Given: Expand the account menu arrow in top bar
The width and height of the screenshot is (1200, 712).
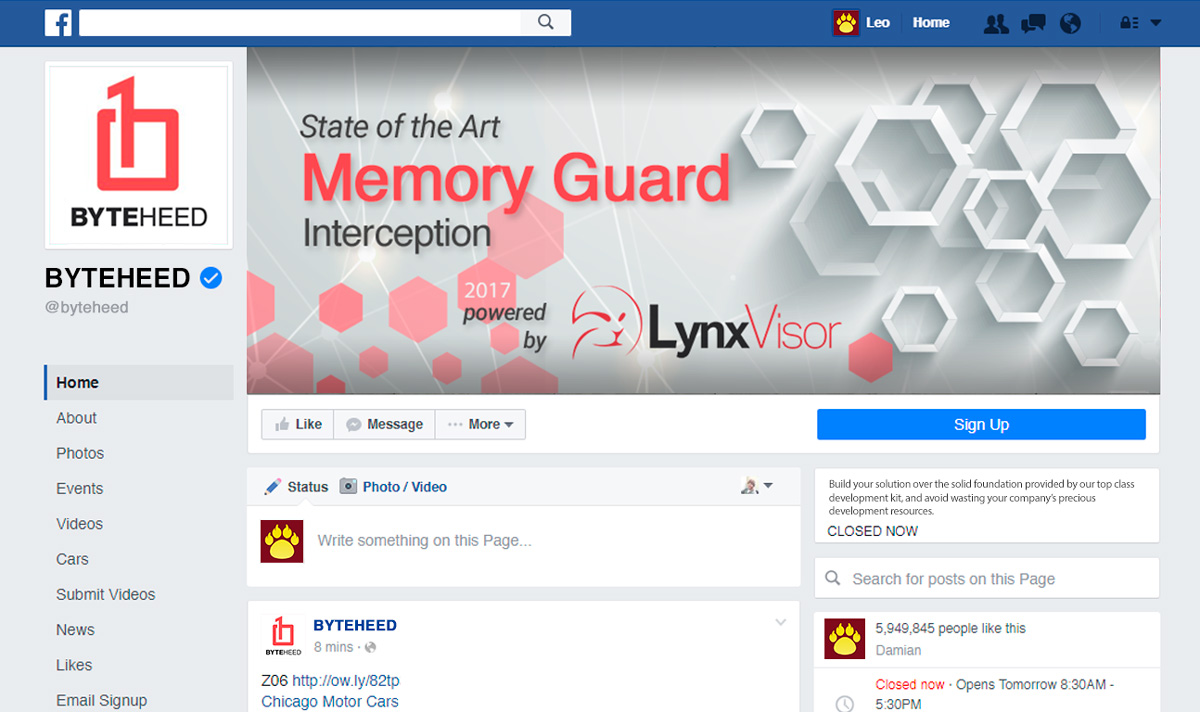Looking at the screenshot, I should (x=1156, y=23).
